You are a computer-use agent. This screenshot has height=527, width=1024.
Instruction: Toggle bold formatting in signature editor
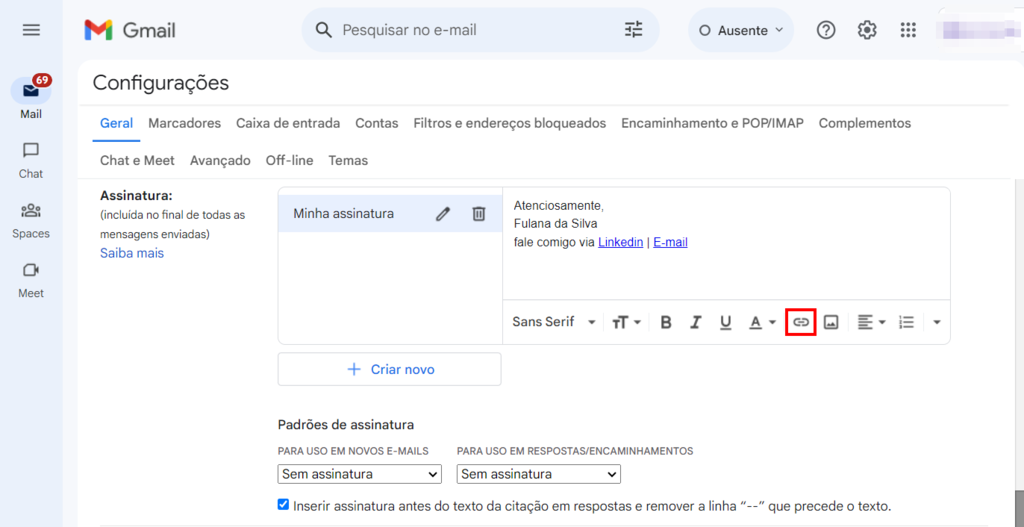pos(665,322)
